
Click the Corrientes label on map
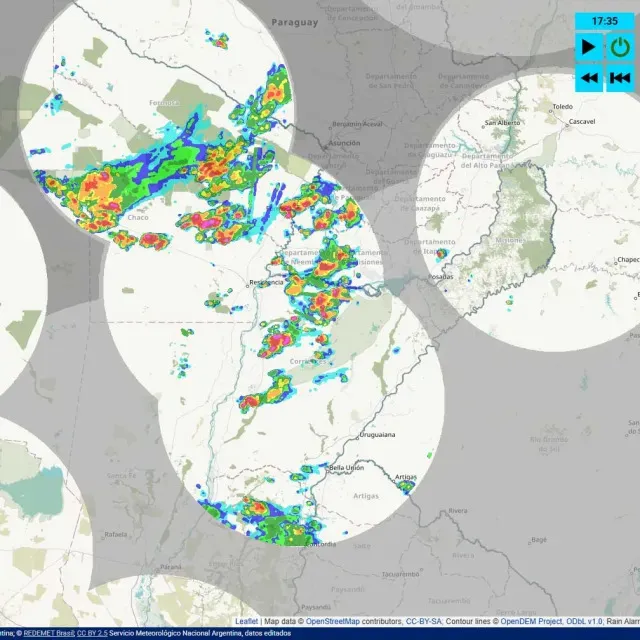[308, 361]
